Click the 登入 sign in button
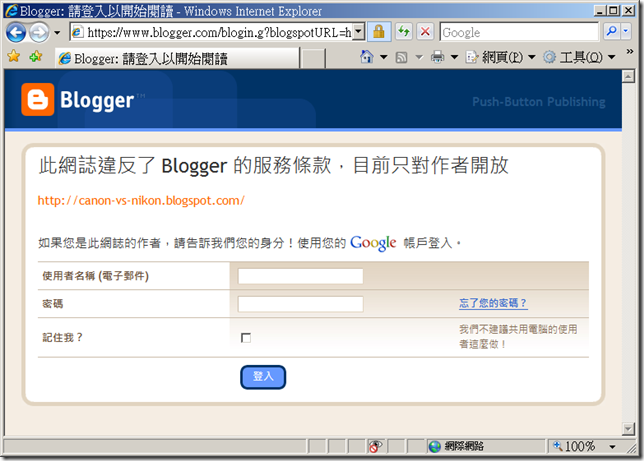 click(x=263, y=377)
